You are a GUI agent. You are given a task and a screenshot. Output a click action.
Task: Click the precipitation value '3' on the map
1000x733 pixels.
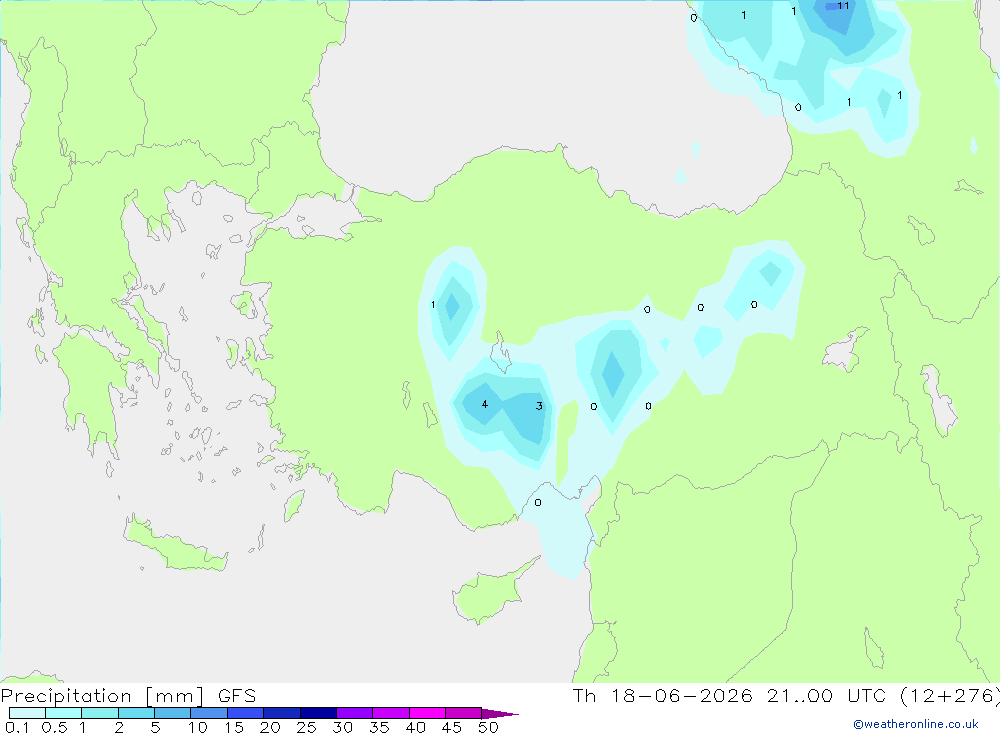pos(539,406)
